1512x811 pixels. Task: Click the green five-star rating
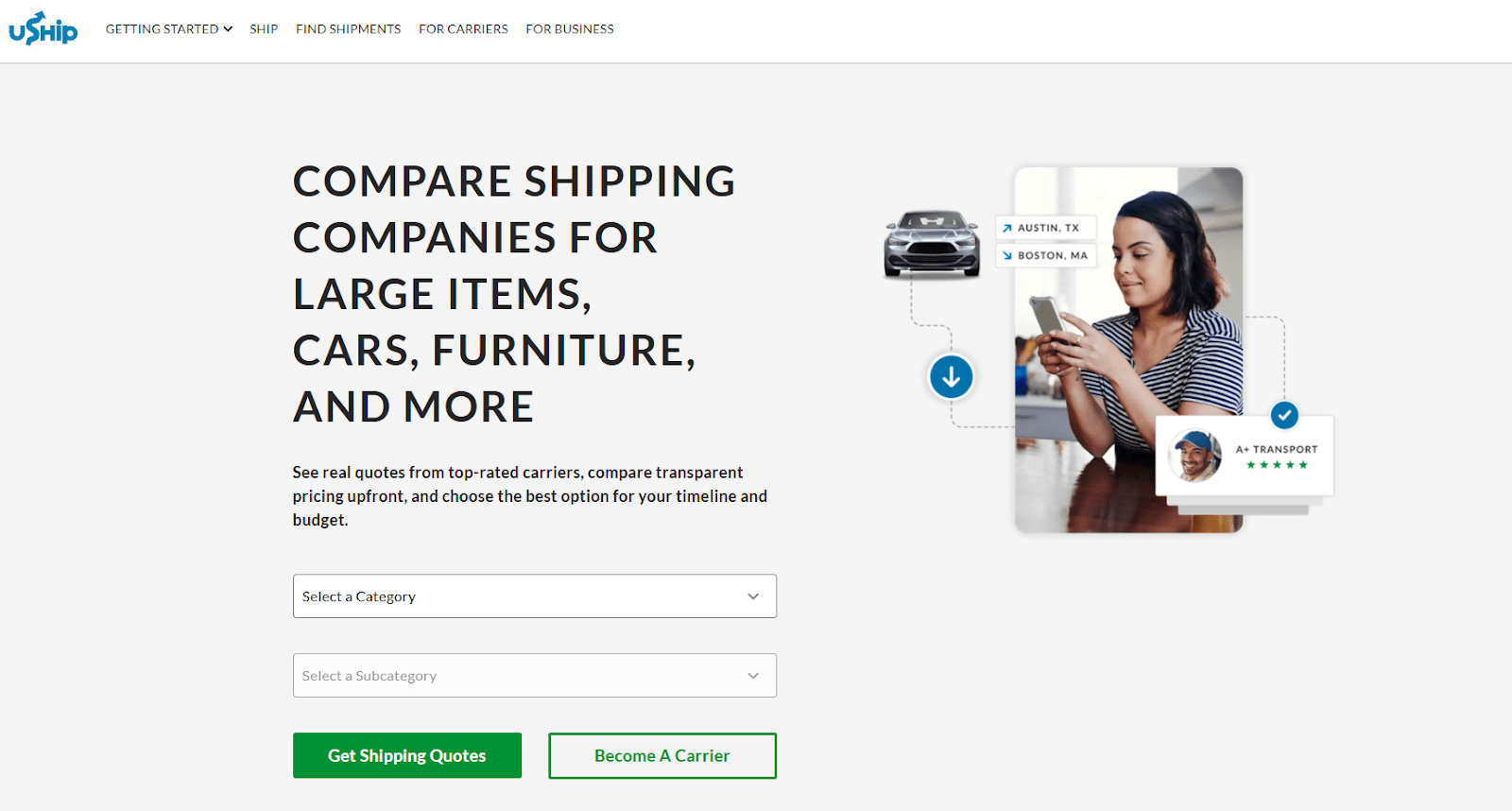tap(1277, 465)
